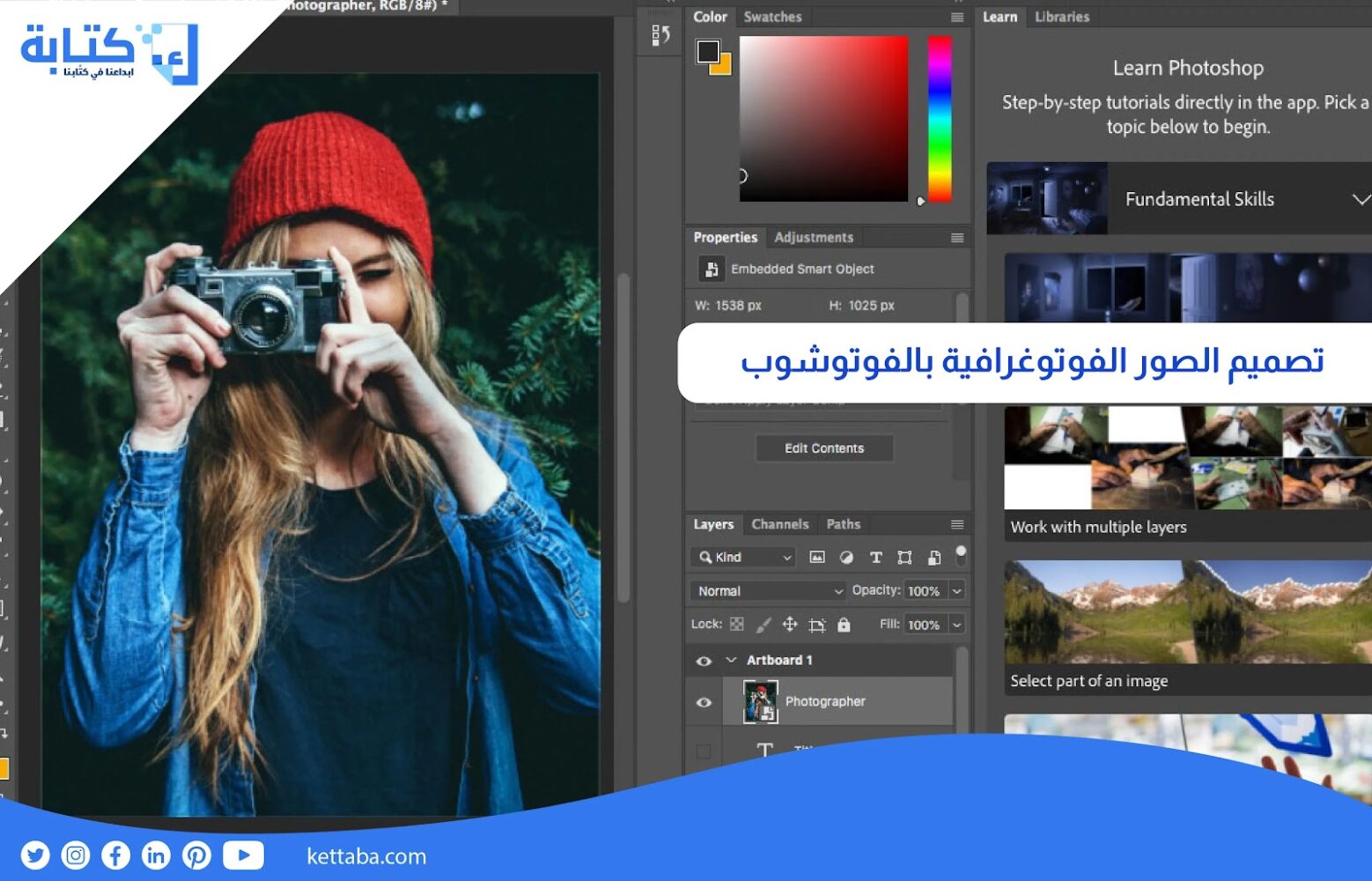
Task: Open the History panel icon
Action: tap(660, 35)
